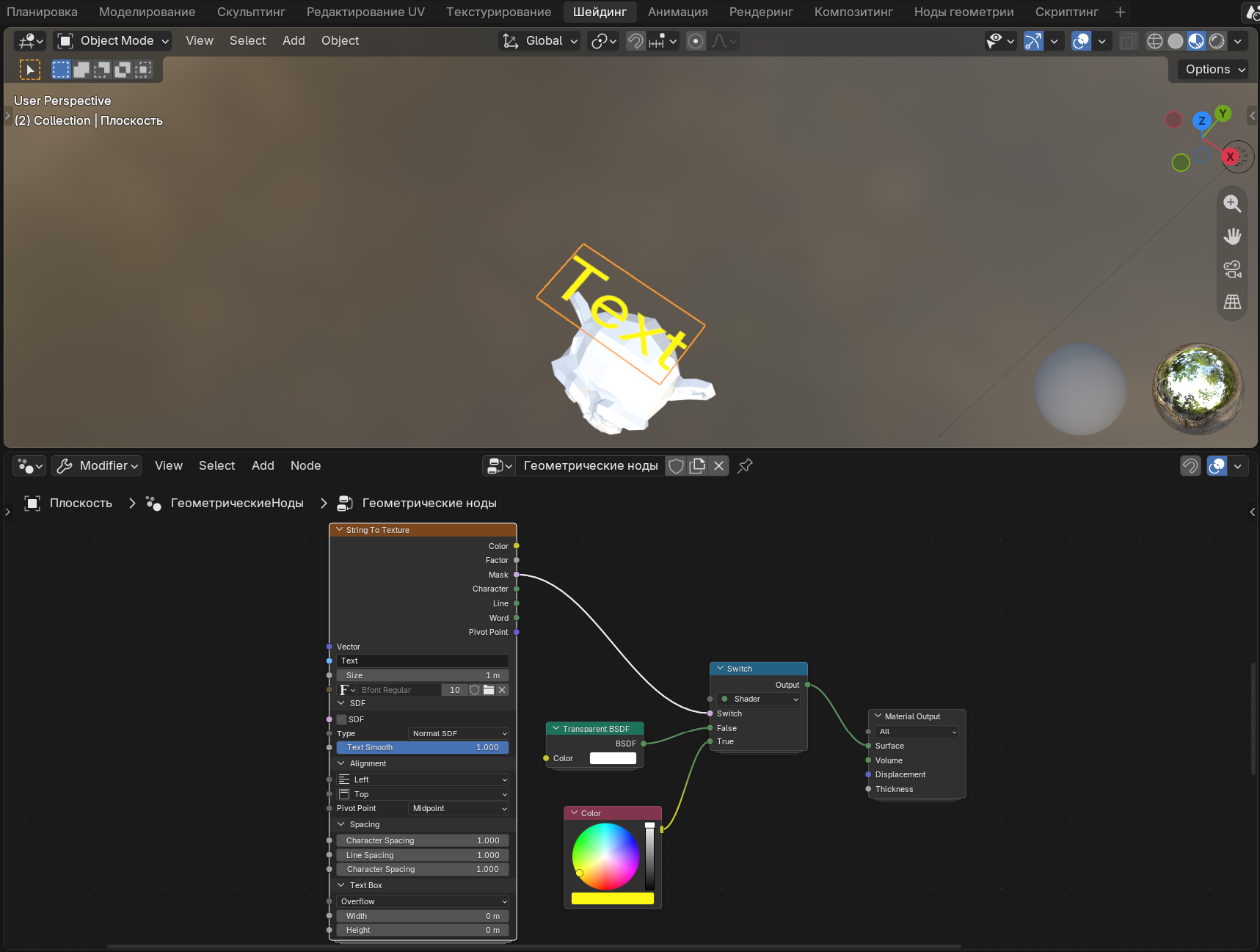The image size is (1260, 952).
Task: Click the green Y axis gizmo
Action: [1223, 113]
